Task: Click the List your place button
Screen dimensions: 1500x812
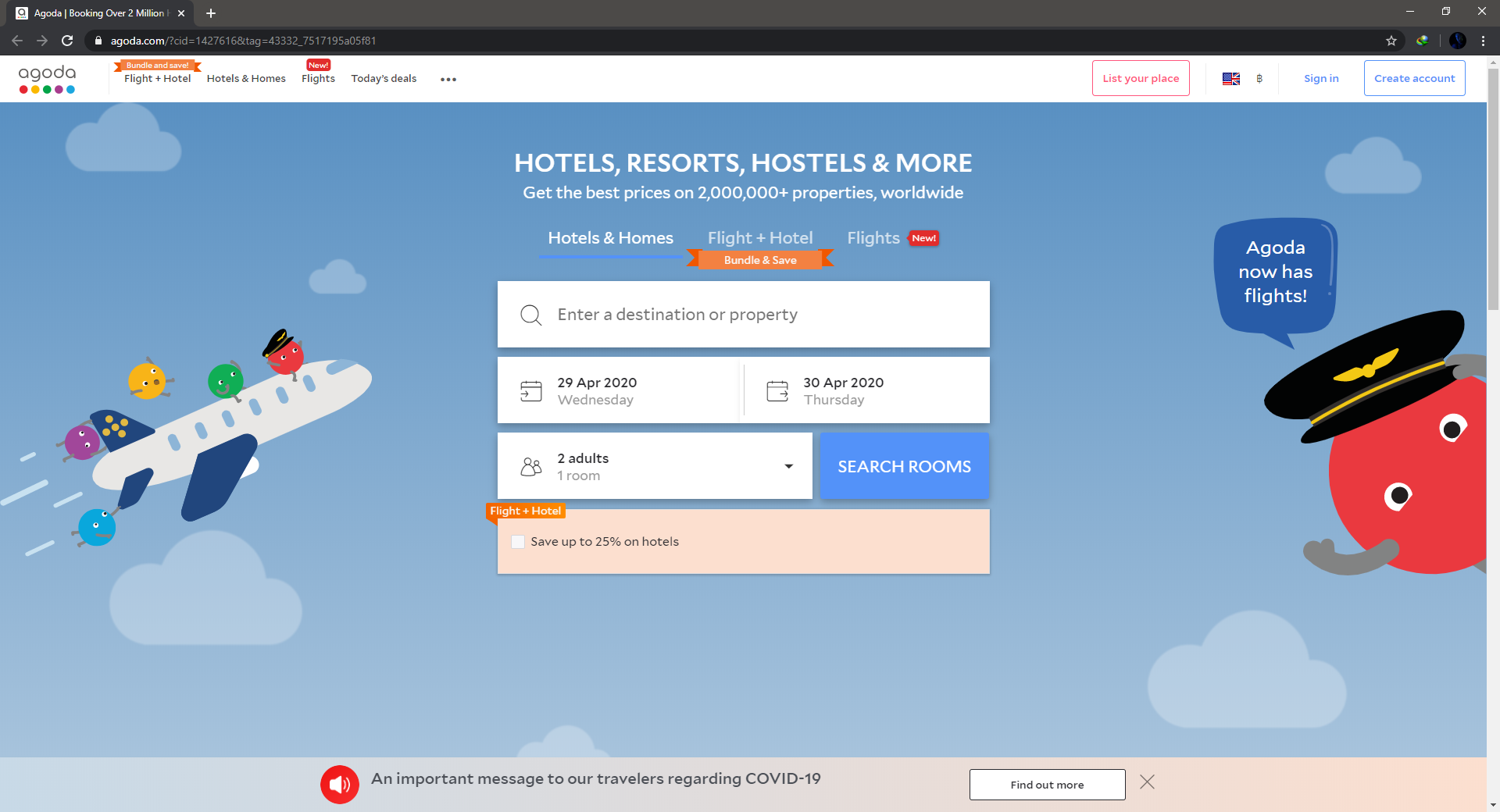Action: [x=1141, y=78]
